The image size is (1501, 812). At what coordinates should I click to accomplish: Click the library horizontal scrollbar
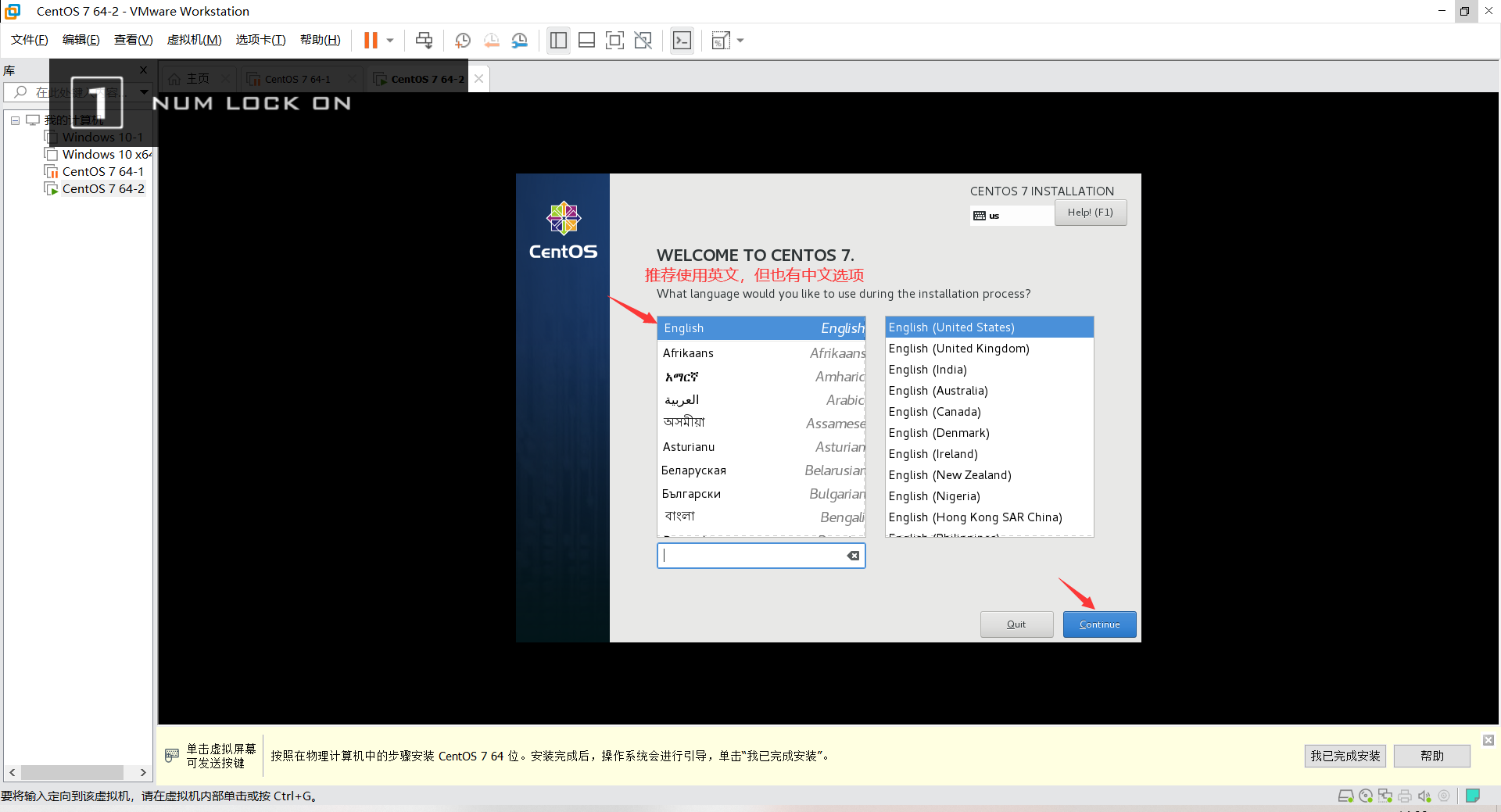(x=72, y=772)
